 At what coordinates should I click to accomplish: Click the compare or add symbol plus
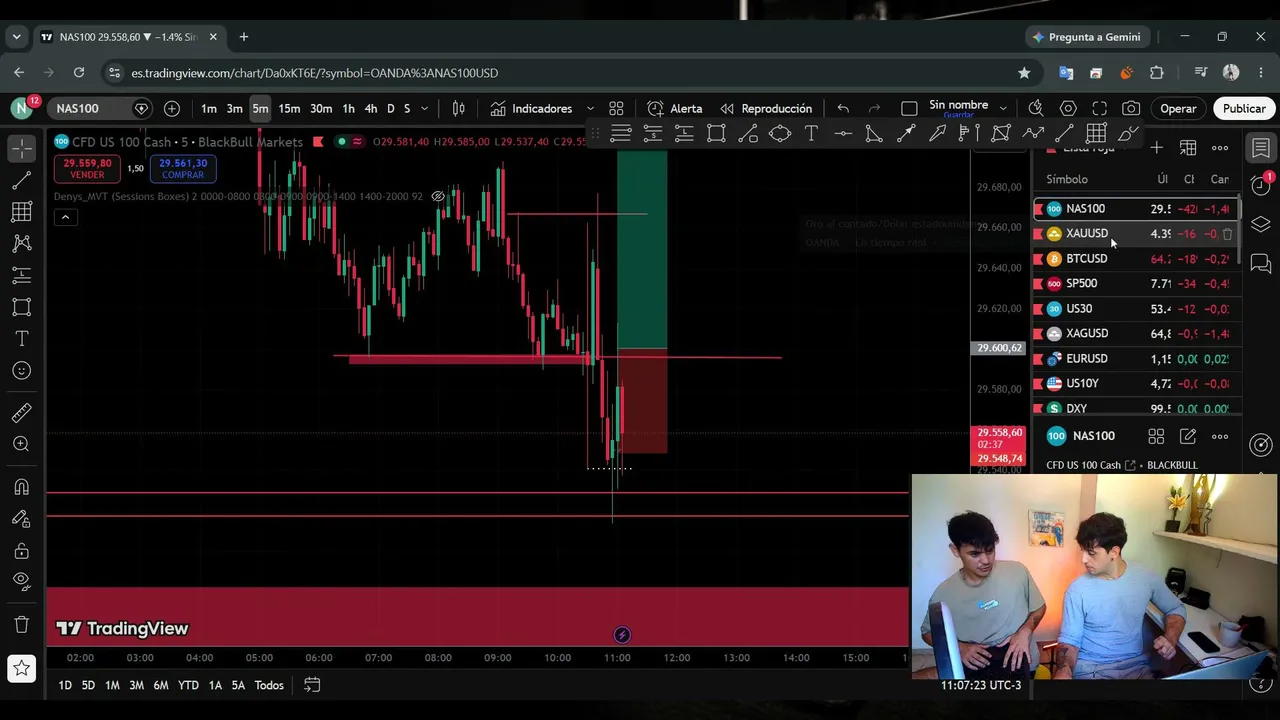172,108
